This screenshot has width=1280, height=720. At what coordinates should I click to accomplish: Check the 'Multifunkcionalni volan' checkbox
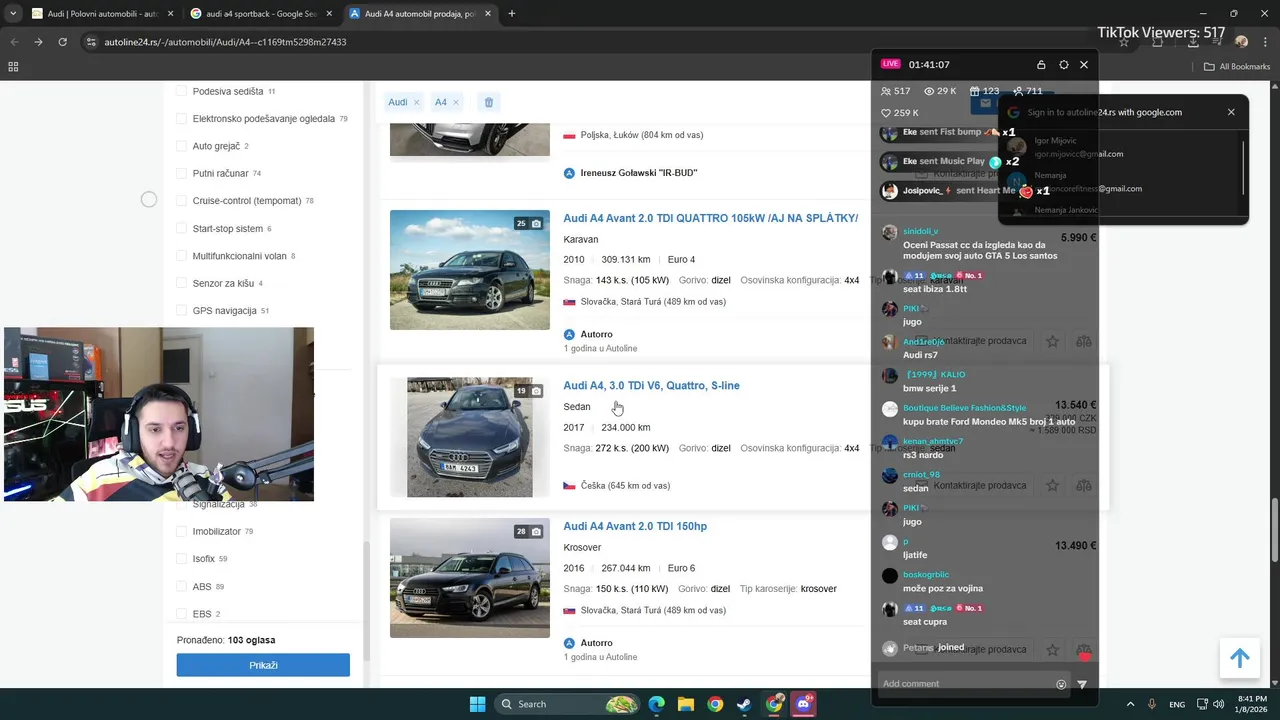(x=181, y=256)
